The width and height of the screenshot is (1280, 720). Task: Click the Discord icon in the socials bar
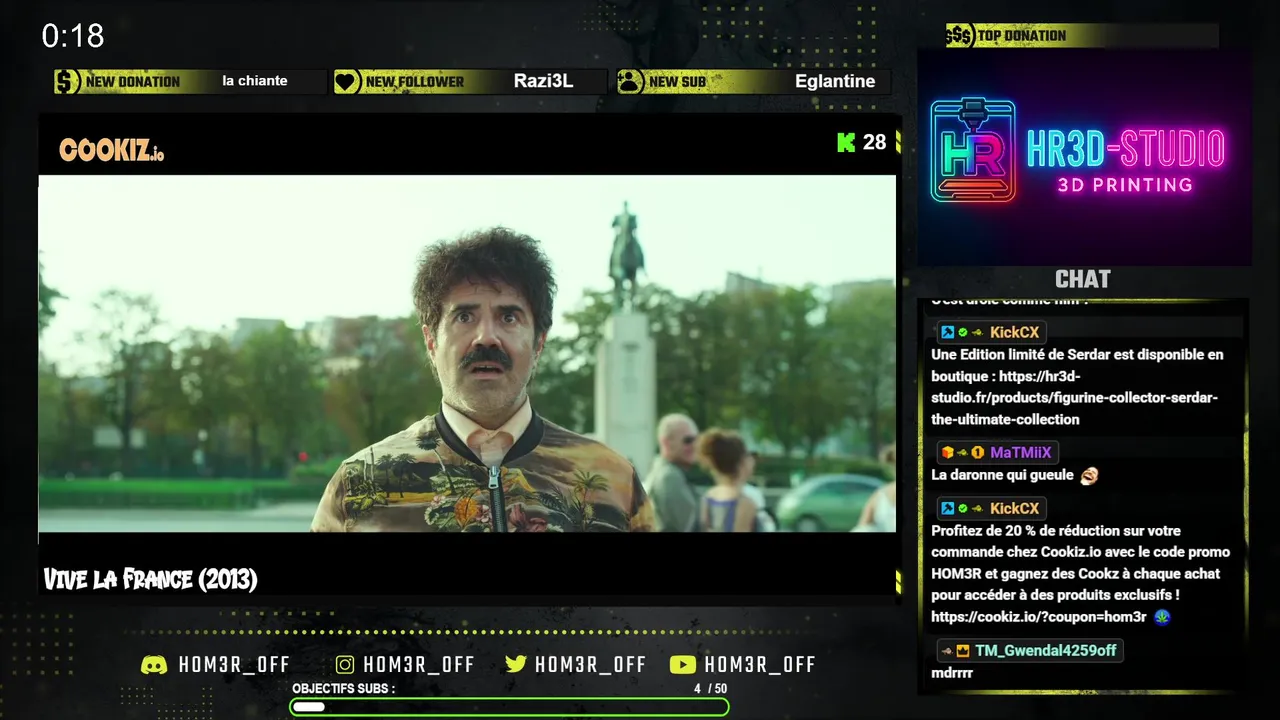[154, 665]
